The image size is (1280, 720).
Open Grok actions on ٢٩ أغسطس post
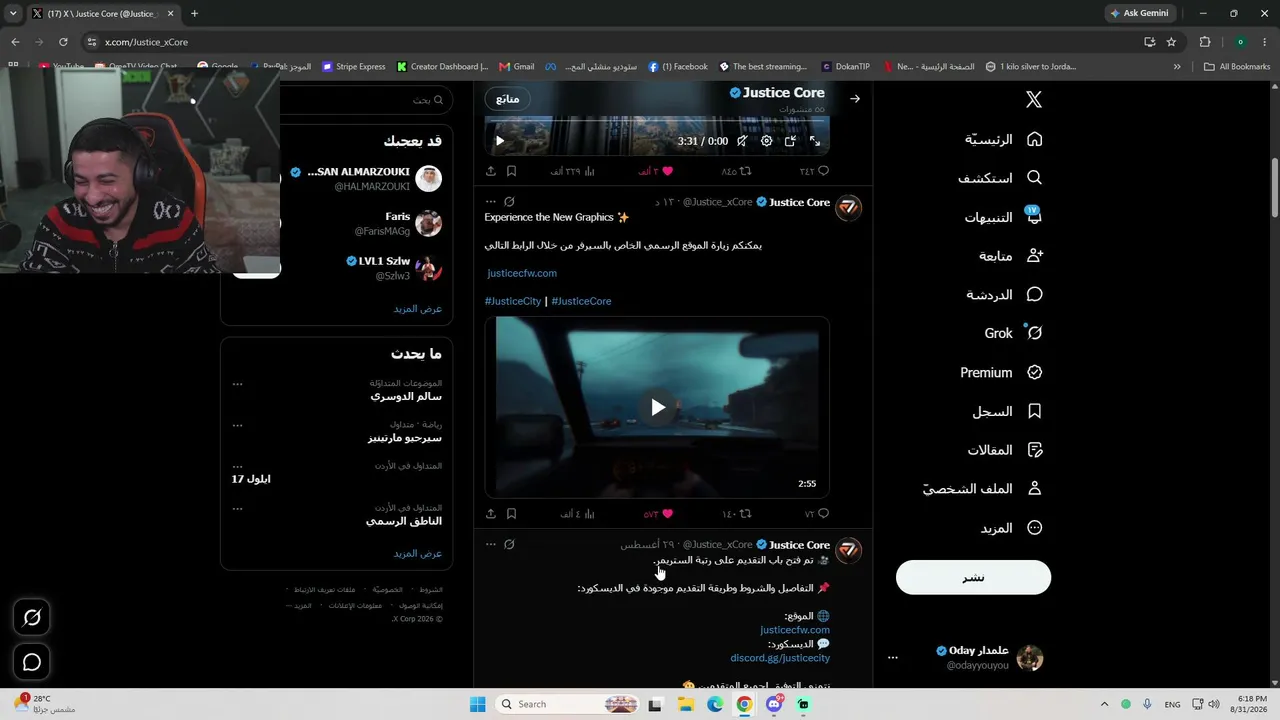[x=509, y=545]
